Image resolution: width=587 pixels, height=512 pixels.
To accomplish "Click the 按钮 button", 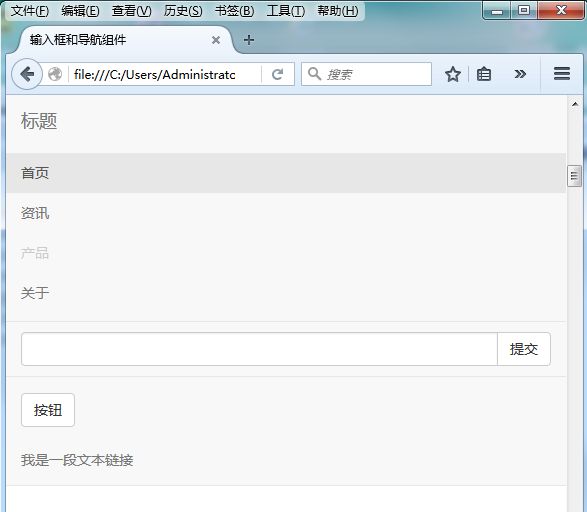I will 48,410.
